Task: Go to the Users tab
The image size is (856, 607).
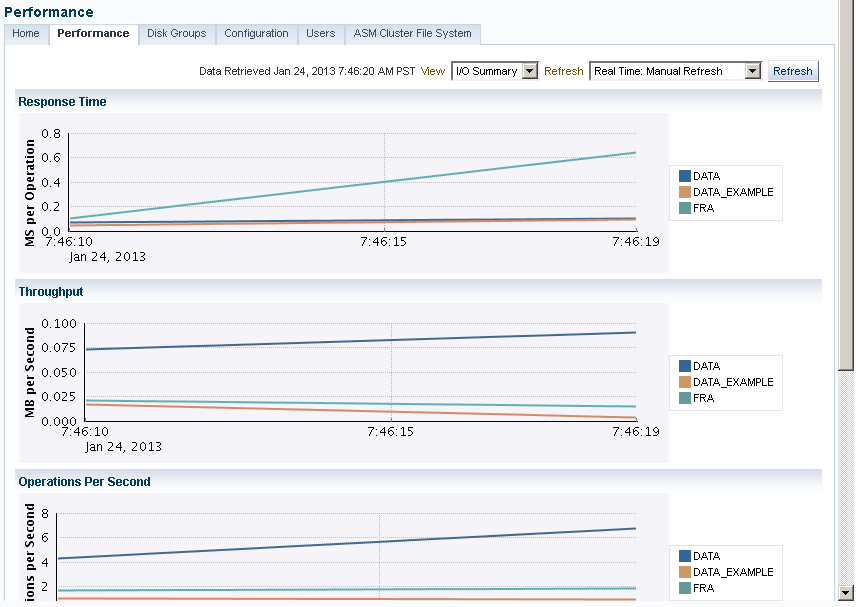Action: pyautogui.click(x=320, y=34)
